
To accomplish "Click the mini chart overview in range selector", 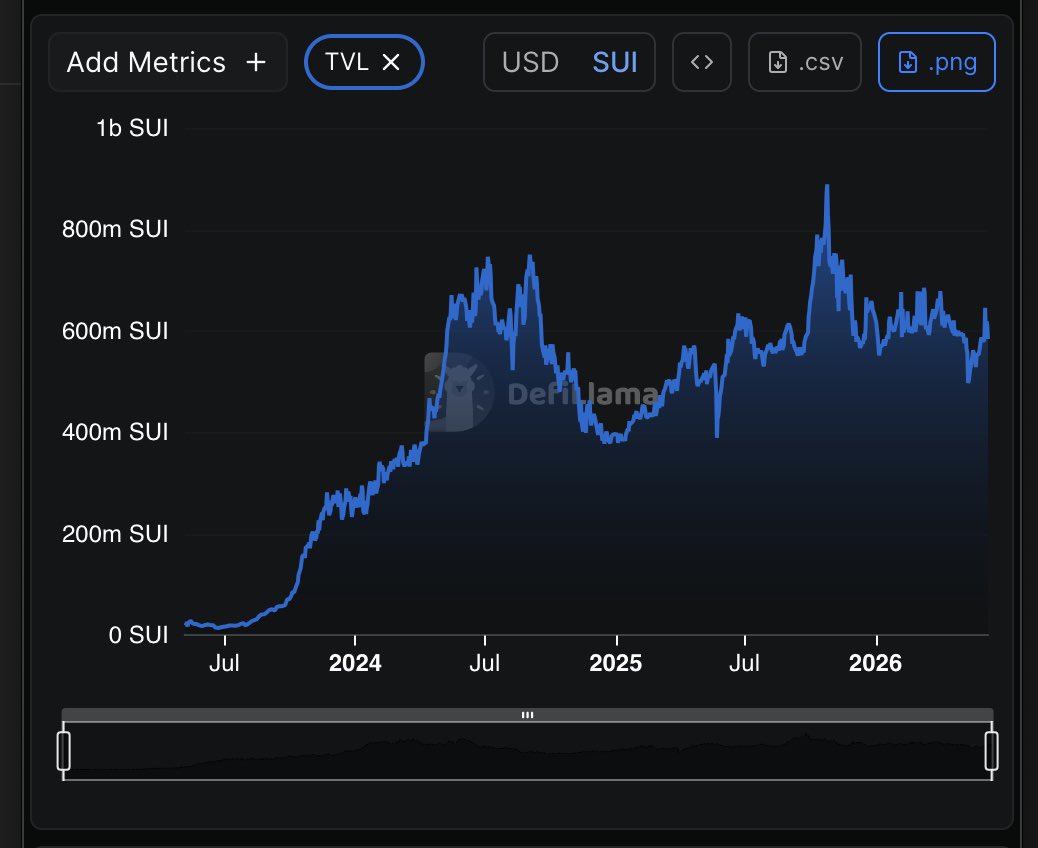I will [528, 751].
